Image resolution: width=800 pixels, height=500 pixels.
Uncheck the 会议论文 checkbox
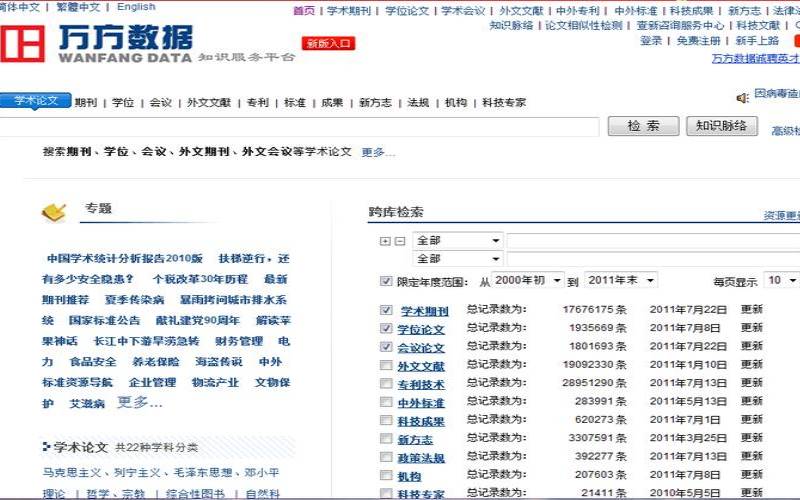386,346
